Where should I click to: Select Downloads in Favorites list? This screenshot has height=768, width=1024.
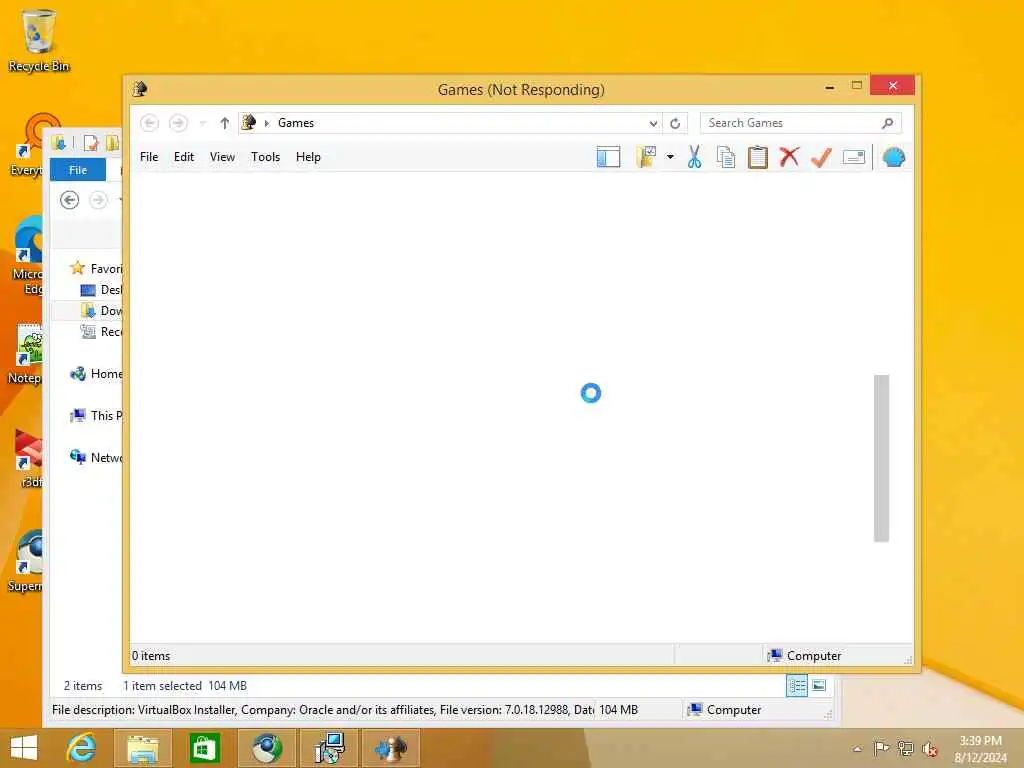coord(101,310)
